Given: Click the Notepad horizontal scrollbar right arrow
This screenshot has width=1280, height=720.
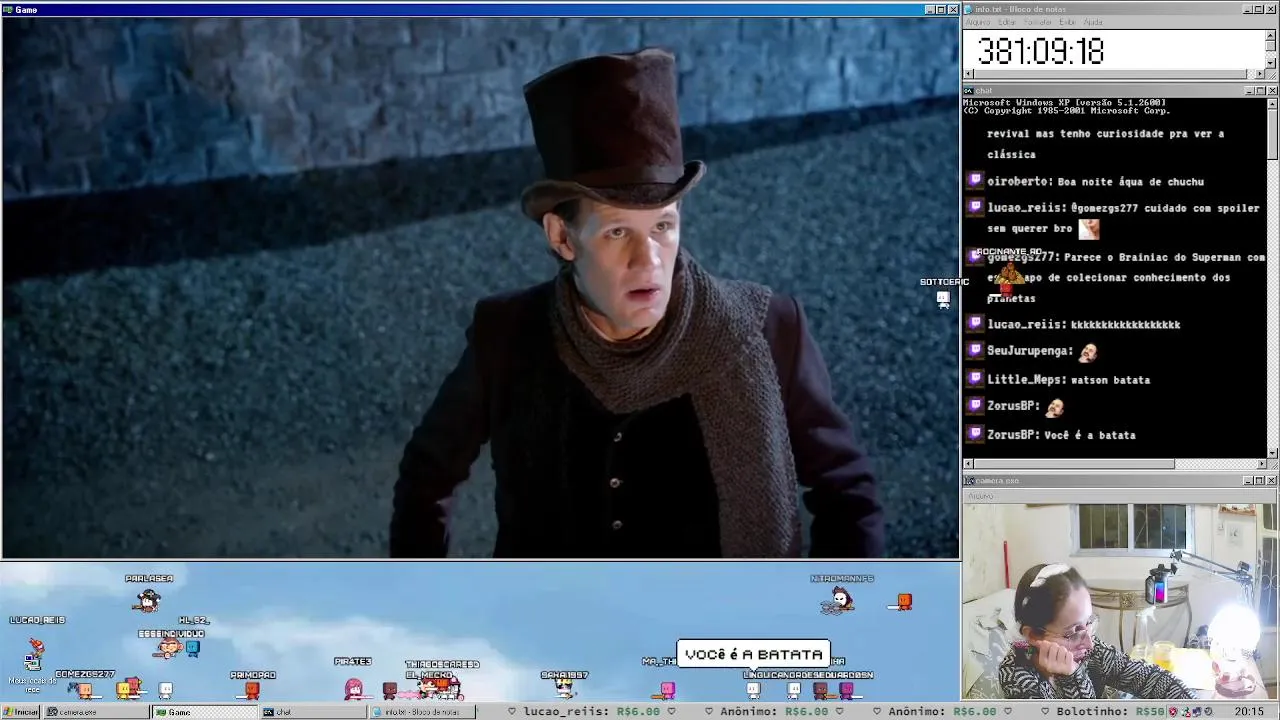Looking at the screenshot, I should 1260,74.
